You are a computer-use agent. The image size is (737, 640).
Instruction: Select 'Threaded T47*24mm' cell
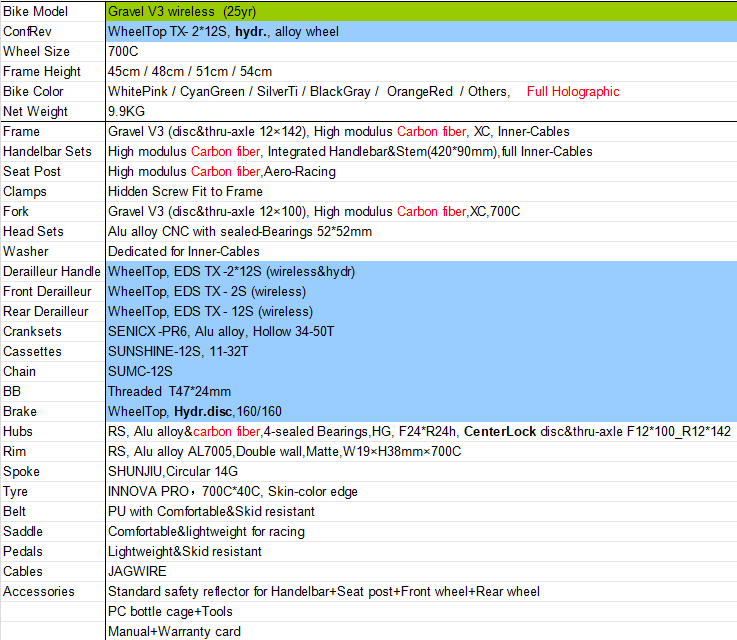pos(421,391)
